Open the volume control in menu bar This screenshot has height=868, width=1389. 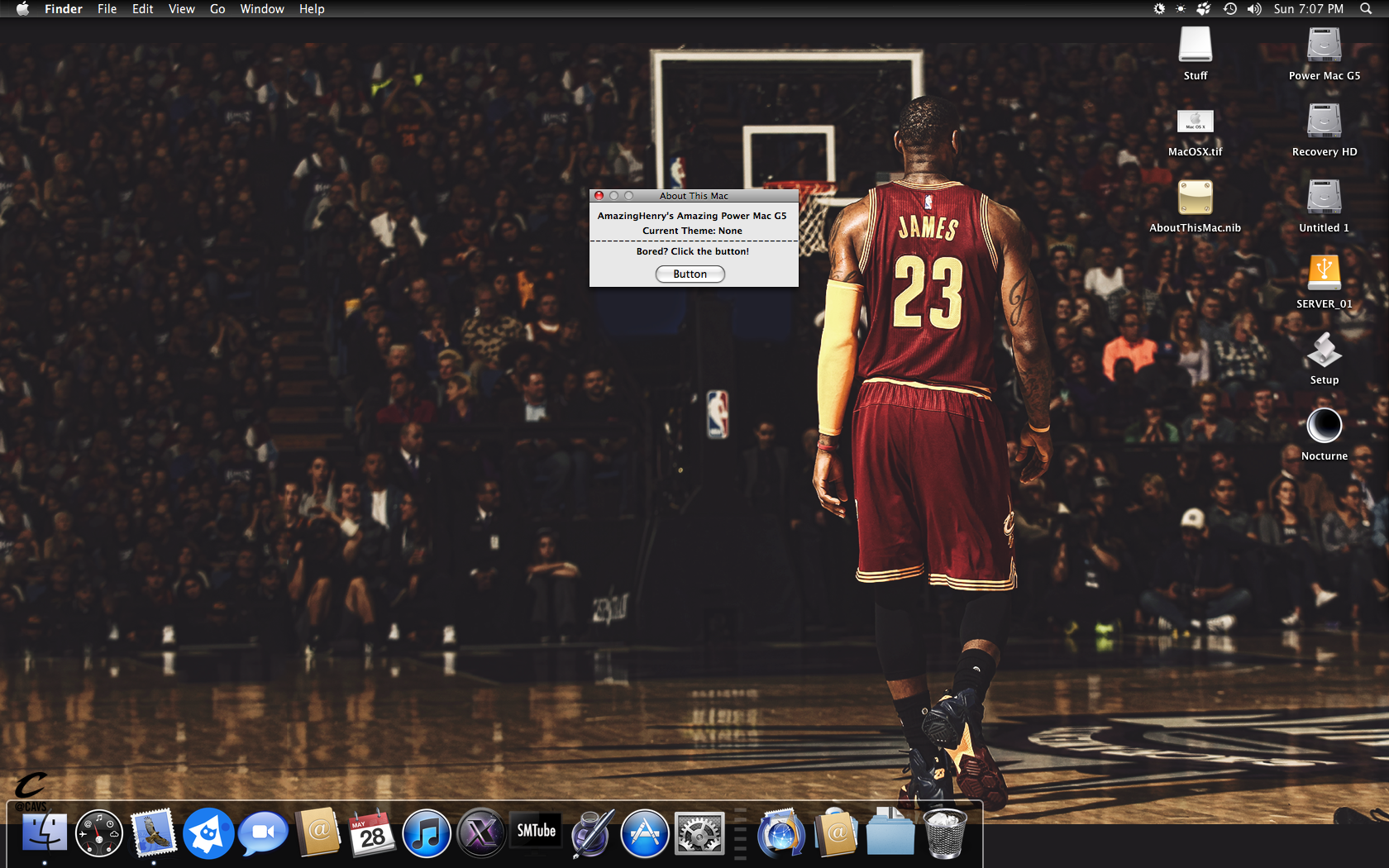tap(1254, 8)
